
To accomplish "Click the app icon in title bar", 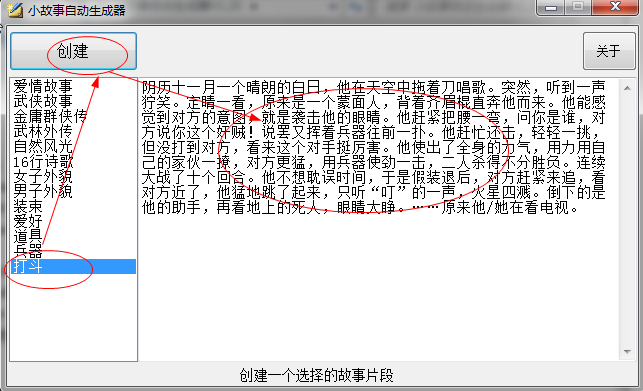I will tap(15, 10).
